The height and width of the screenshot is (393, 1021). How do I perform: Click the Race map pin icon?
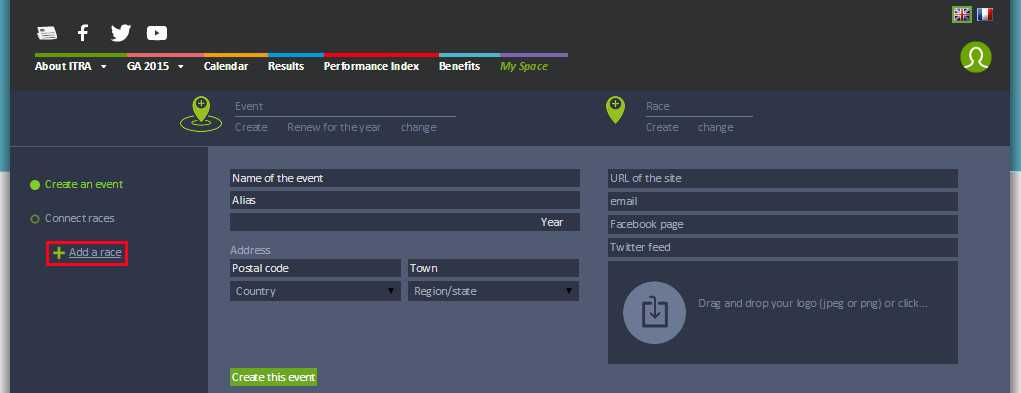pyautogui.click(x=615, y=110)
